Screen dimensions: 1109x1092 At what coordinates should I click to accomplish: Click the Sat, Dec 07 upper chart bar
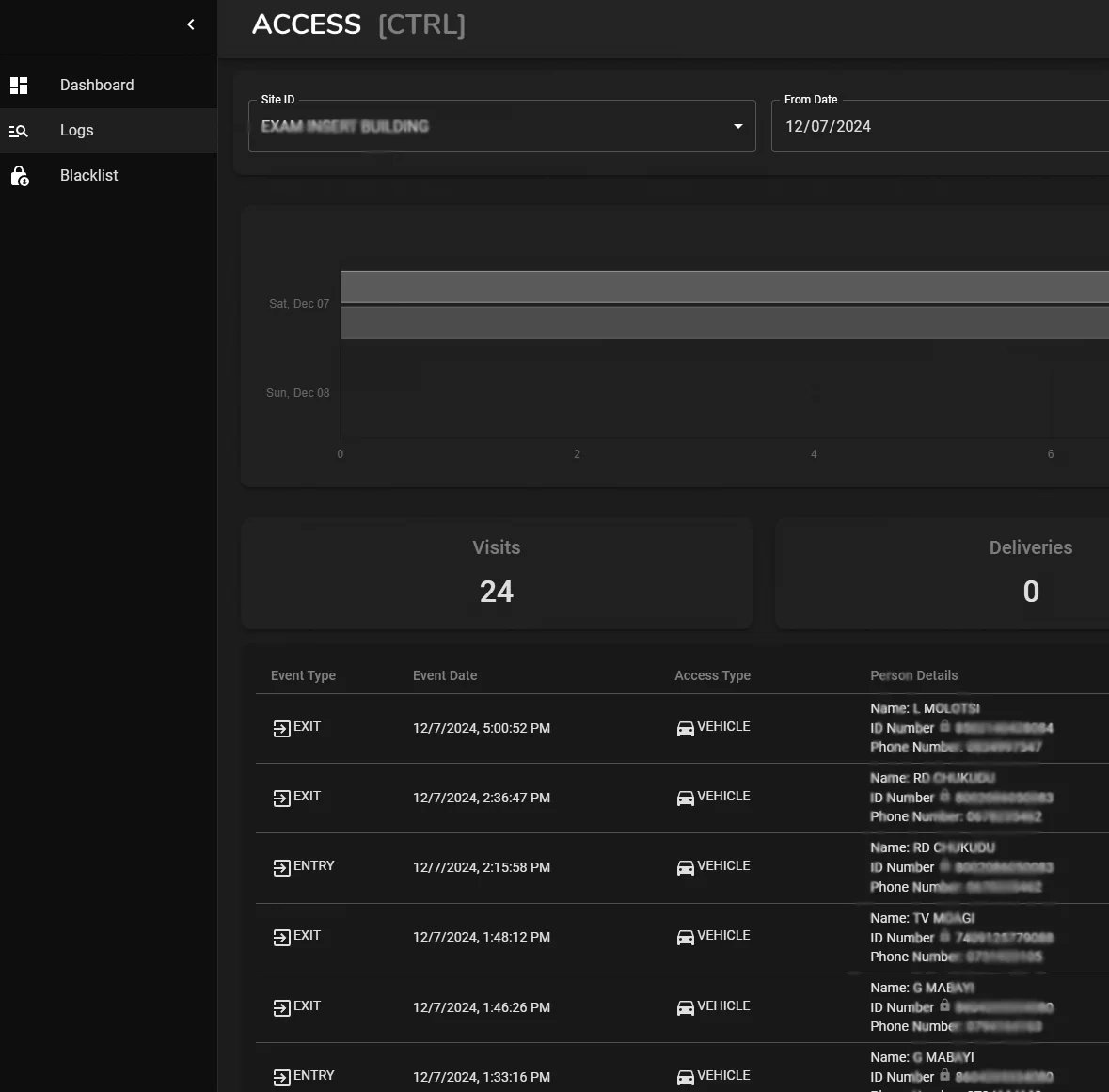pos(724,287)
